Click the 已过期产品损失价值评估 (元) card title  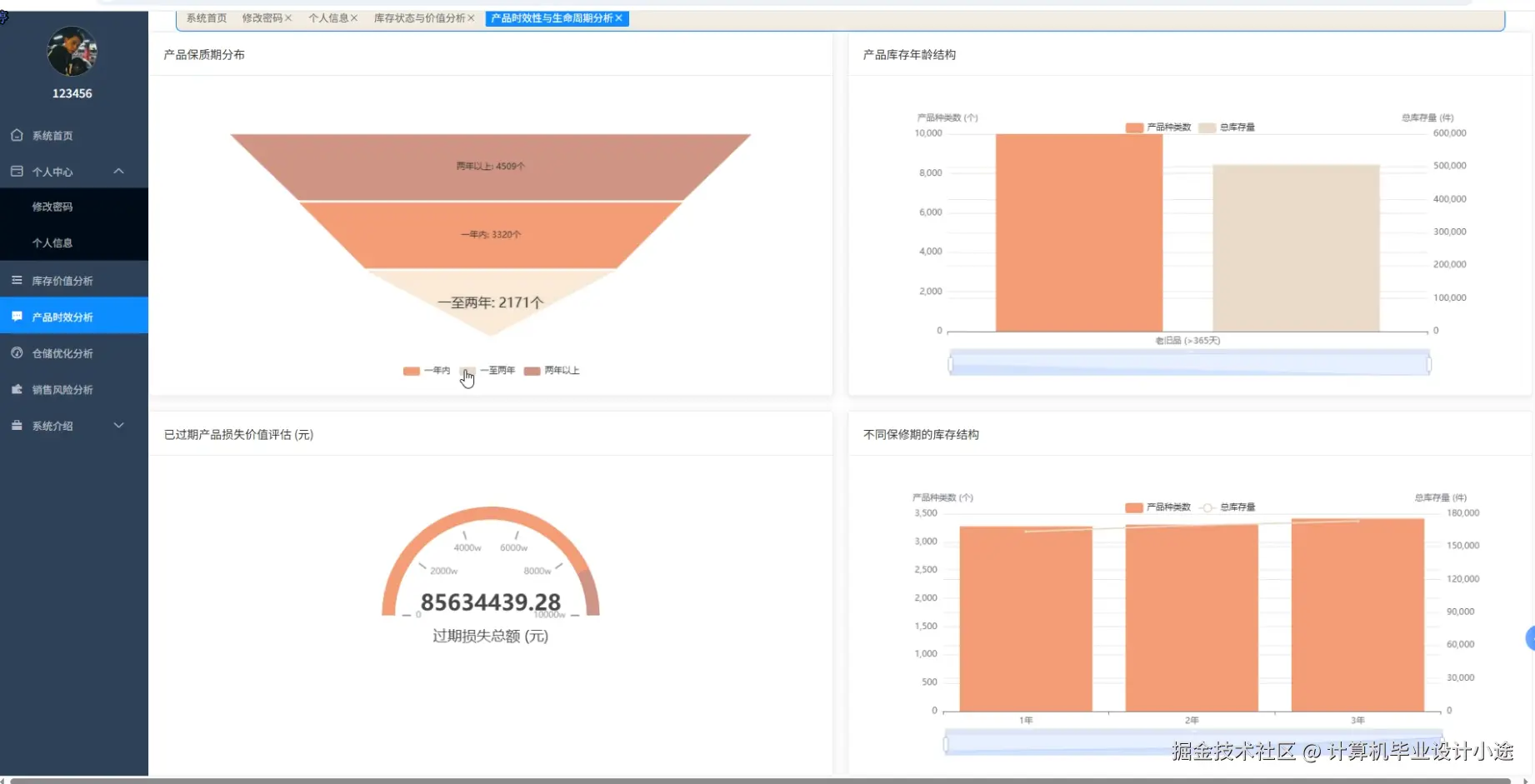coord(238,435)
